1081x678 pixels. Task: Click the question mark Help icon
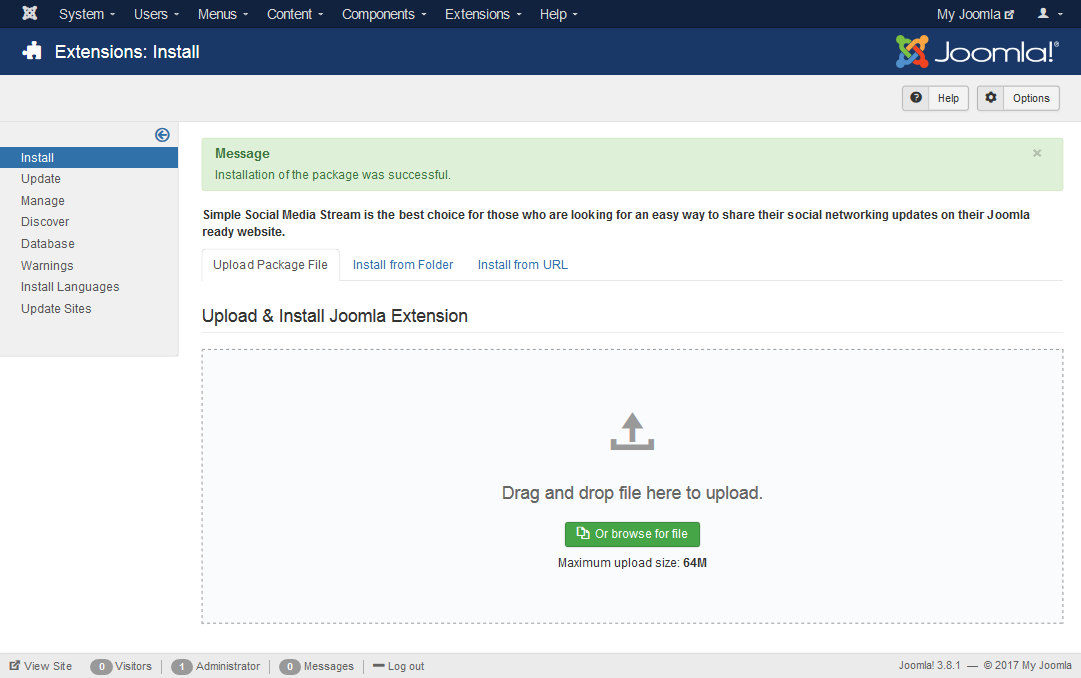pyautogui.click(x=916, y=98)
